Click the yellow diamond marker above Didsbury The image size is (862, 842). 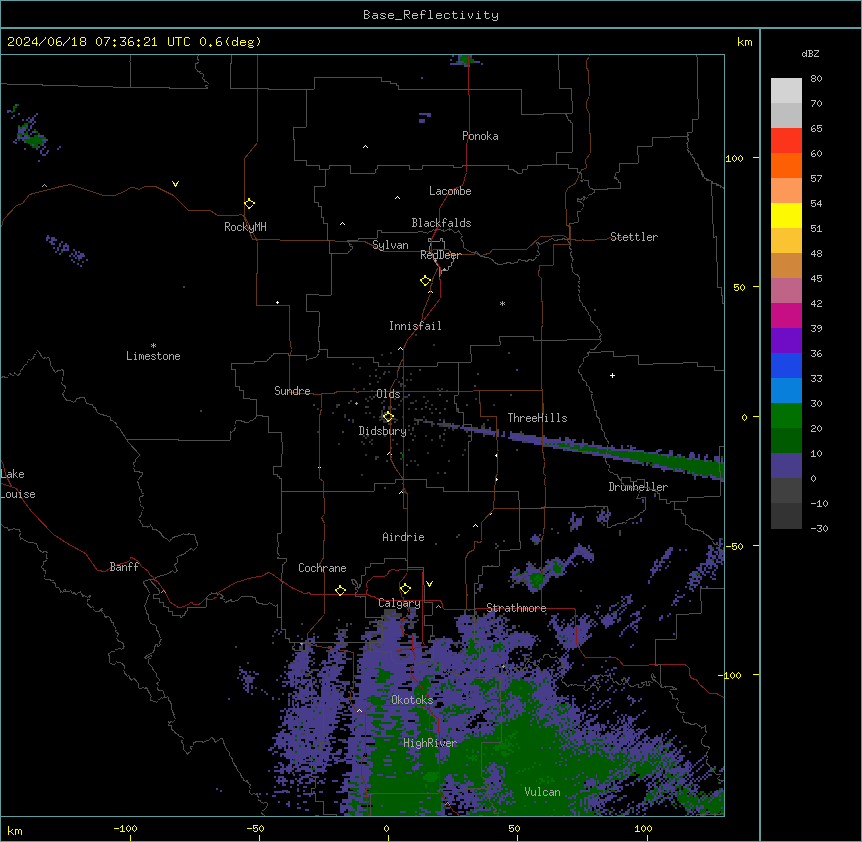pos(388,416)
